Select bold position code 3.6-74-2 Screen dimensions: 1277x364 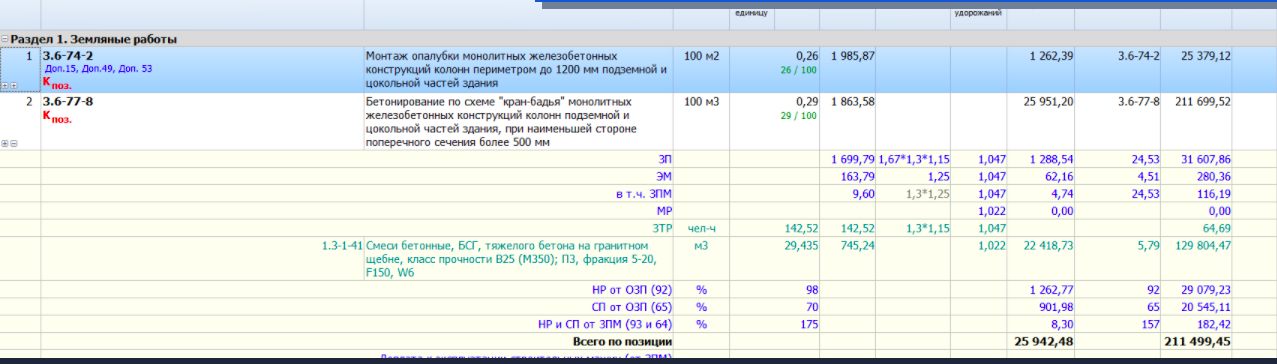(68, 56)
